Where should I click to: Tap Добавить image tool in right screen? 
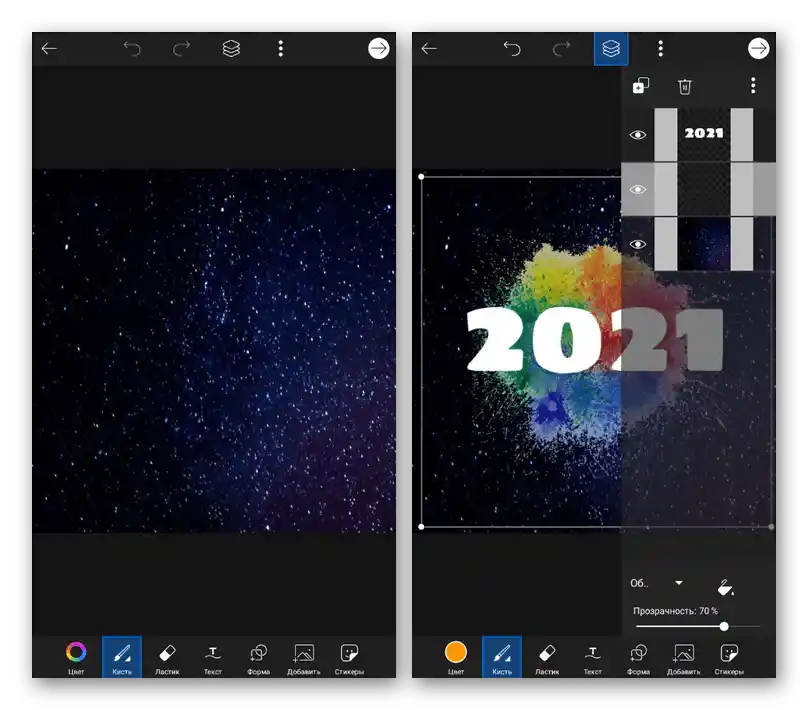click(x=683, y=657)
